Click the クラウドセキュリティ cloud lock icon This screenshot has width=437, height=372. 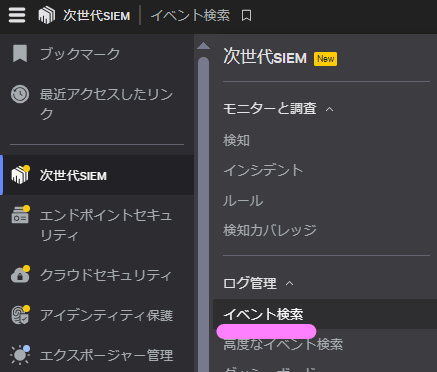coord(20,275)
